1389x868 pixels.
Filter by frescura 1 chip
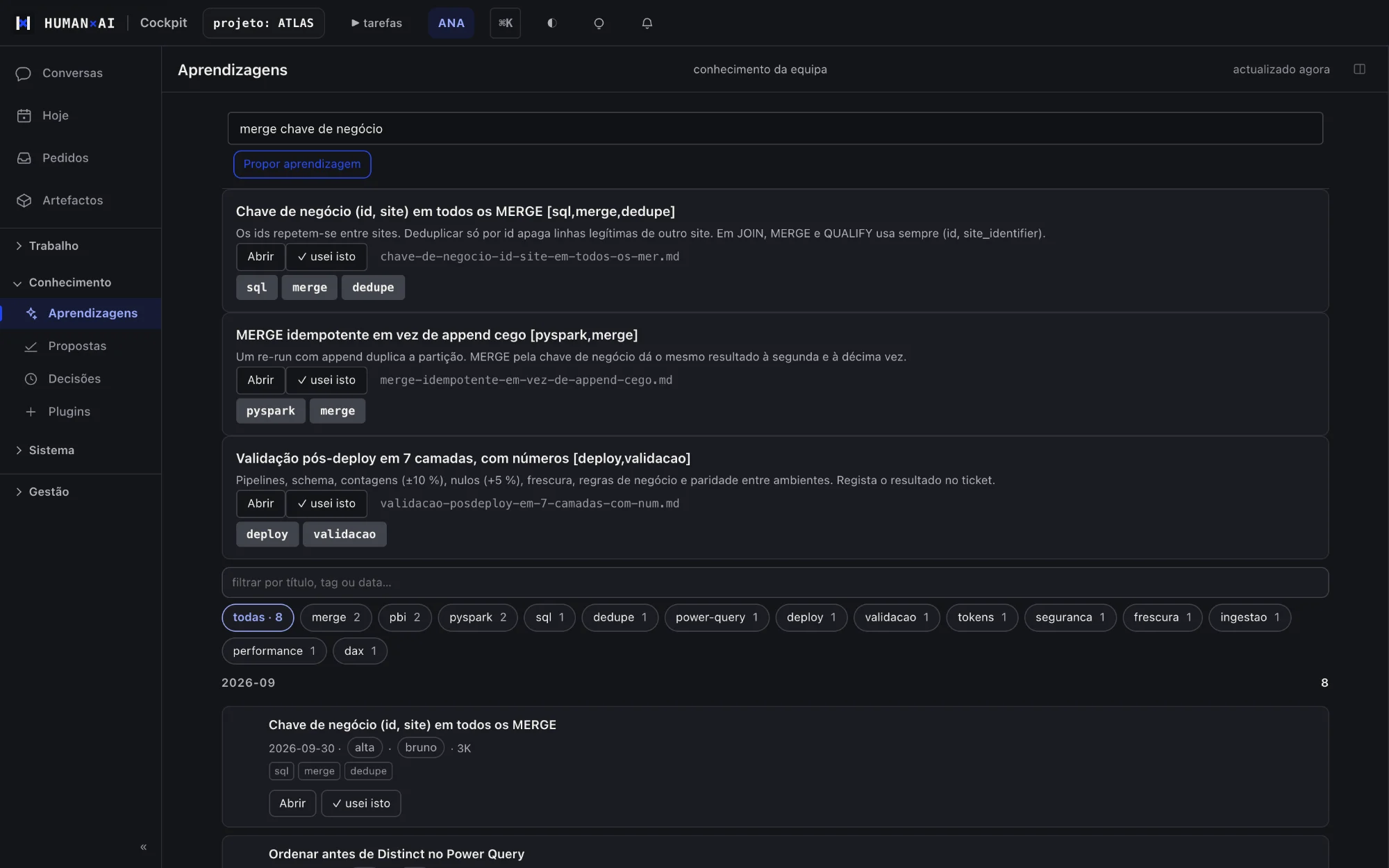[x=1163, y=617]
